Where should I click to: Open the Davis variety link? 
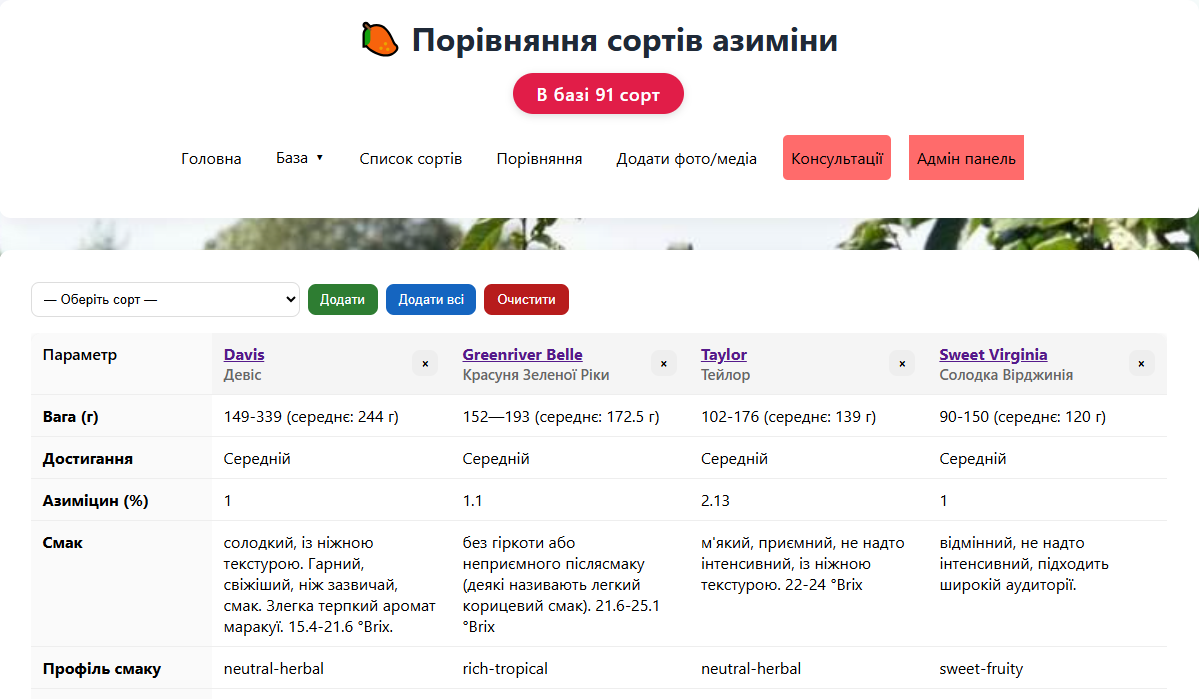click(244, 355)
